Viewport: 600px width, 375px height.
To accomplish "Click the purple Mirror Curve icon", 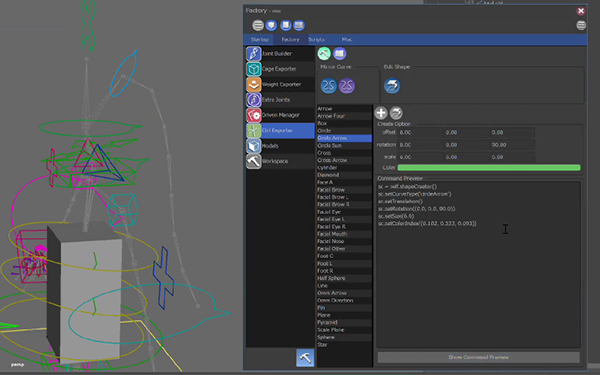I will tap(347, 86).
